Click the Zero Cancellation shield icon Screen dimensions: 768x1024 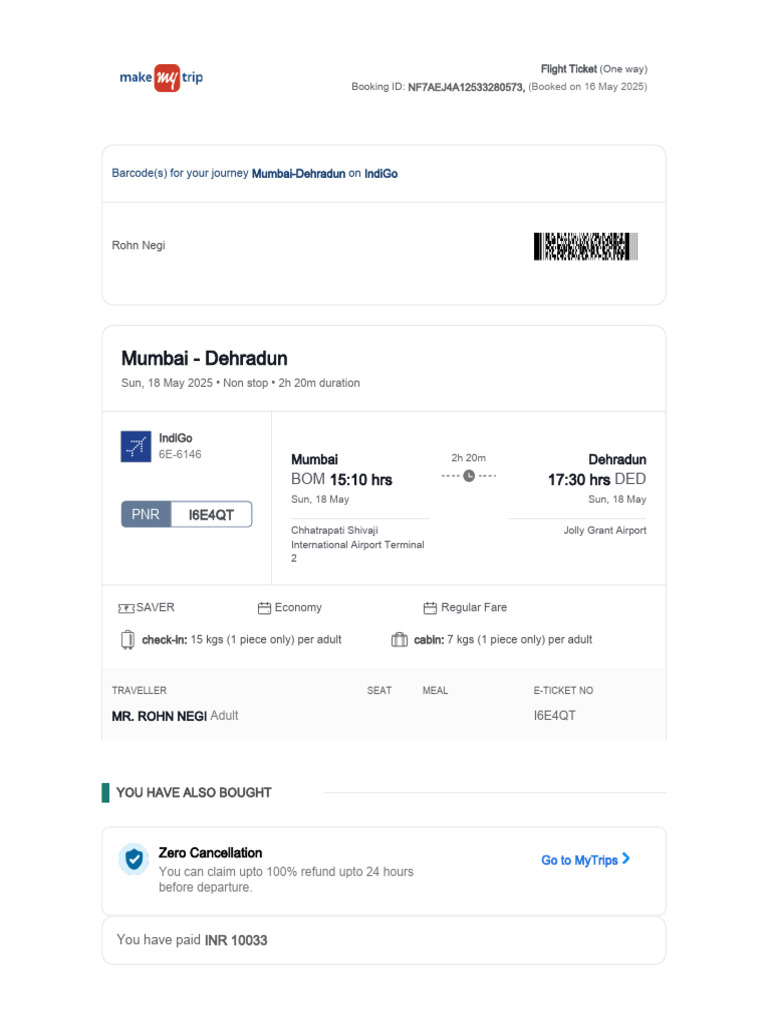click(x=134, y=860)
